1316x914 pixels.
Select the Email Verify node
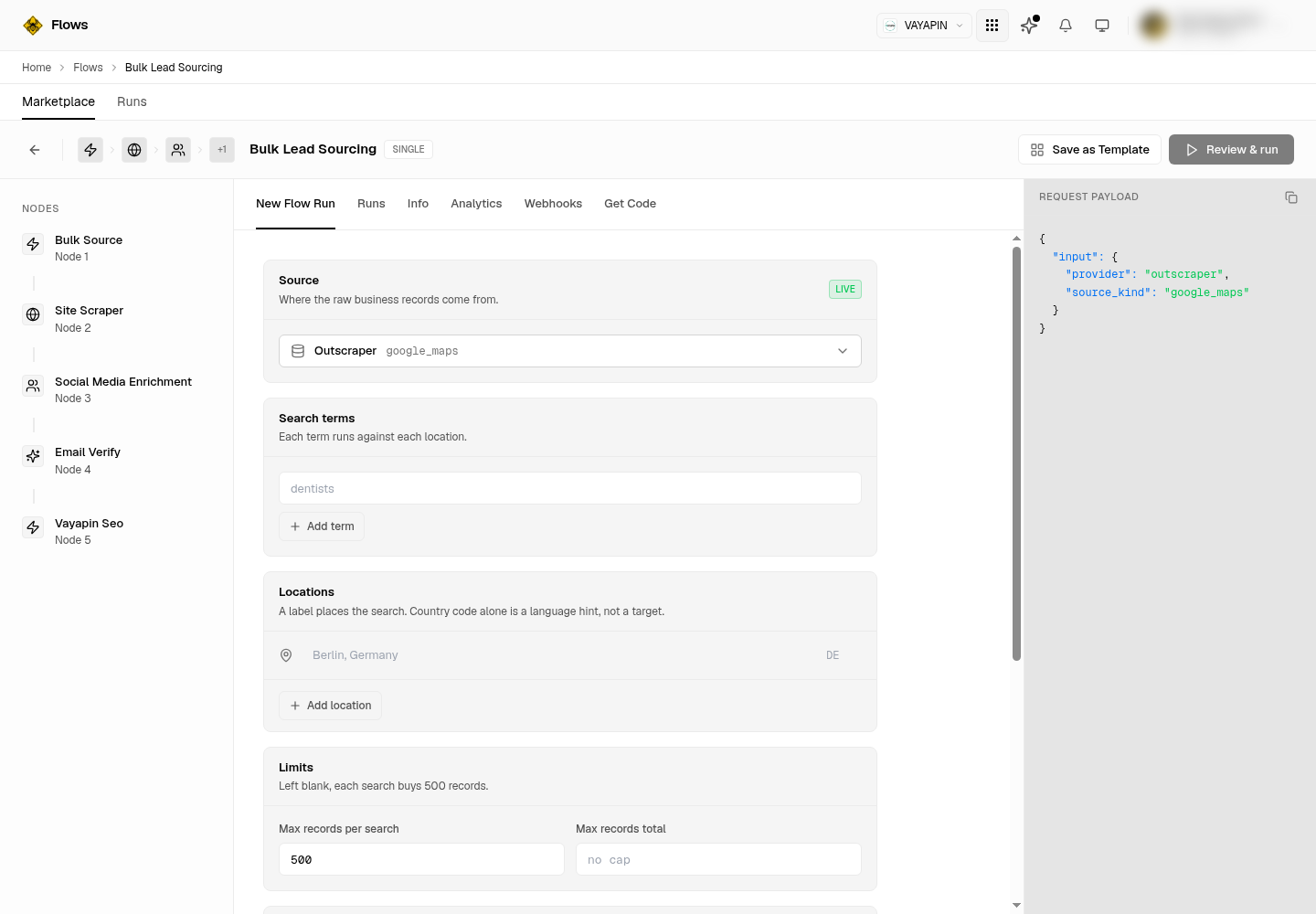117,461
